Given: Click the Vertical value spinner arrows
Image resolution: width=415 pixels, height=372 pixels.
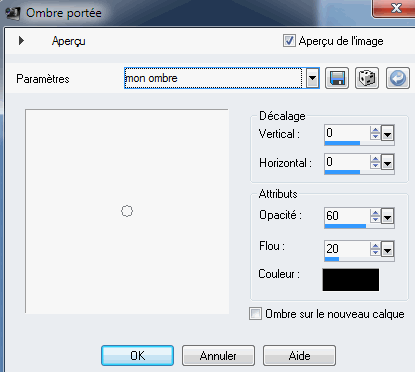Looking at the screenshot, I should click(x=375, y=133).
